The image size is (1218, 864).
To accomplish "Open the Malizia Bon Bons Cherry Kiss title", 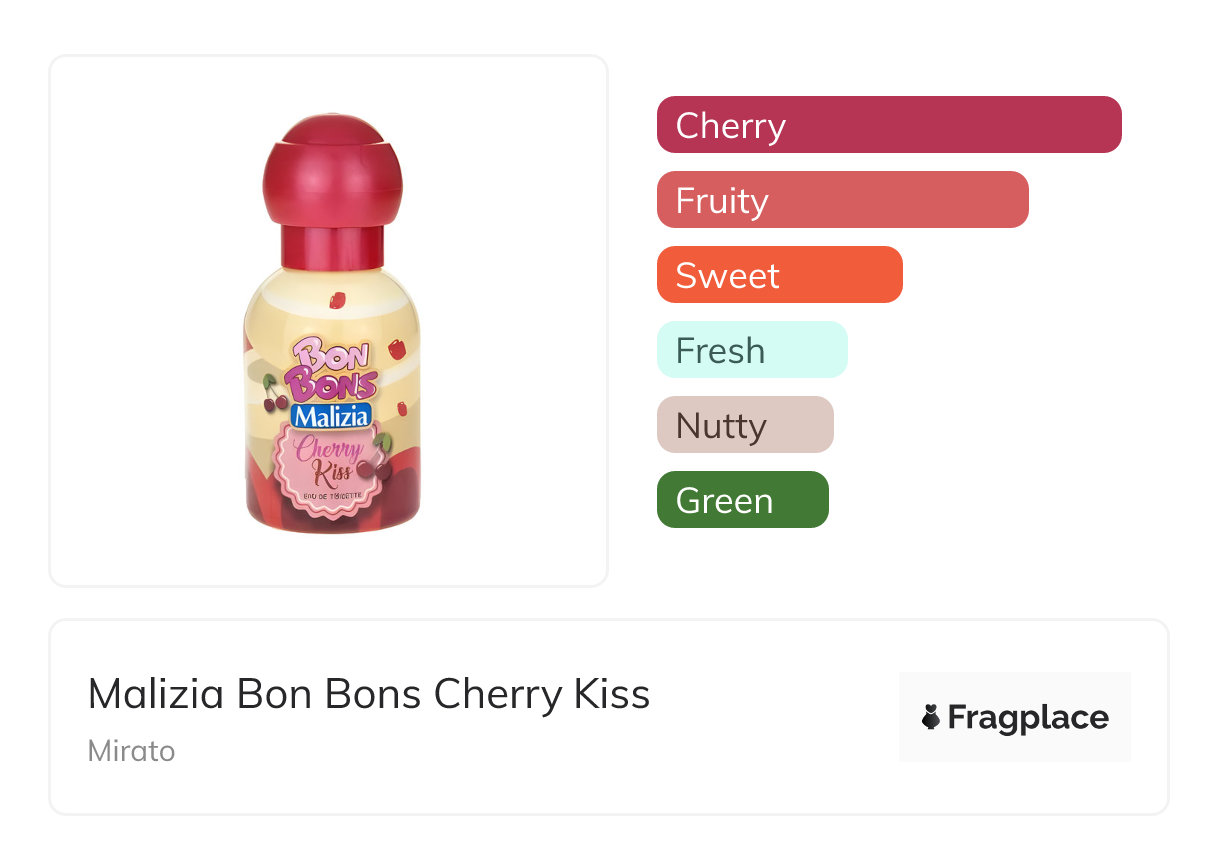I will pos(369,693).
